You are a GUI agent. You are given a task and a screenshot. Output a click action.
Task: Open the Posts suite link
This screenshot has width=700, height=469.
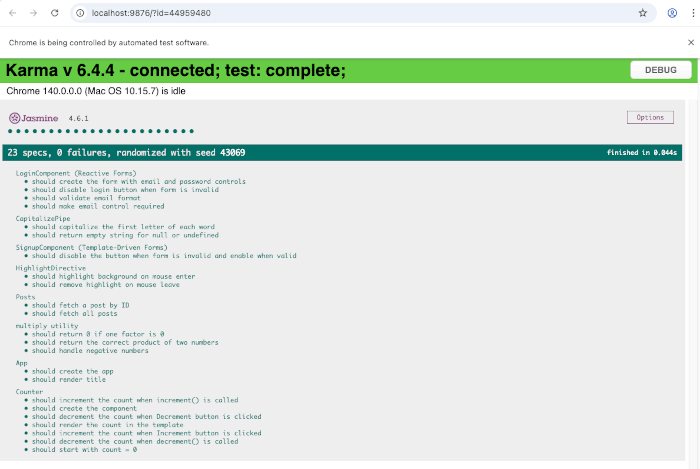[x=25, y=297]
